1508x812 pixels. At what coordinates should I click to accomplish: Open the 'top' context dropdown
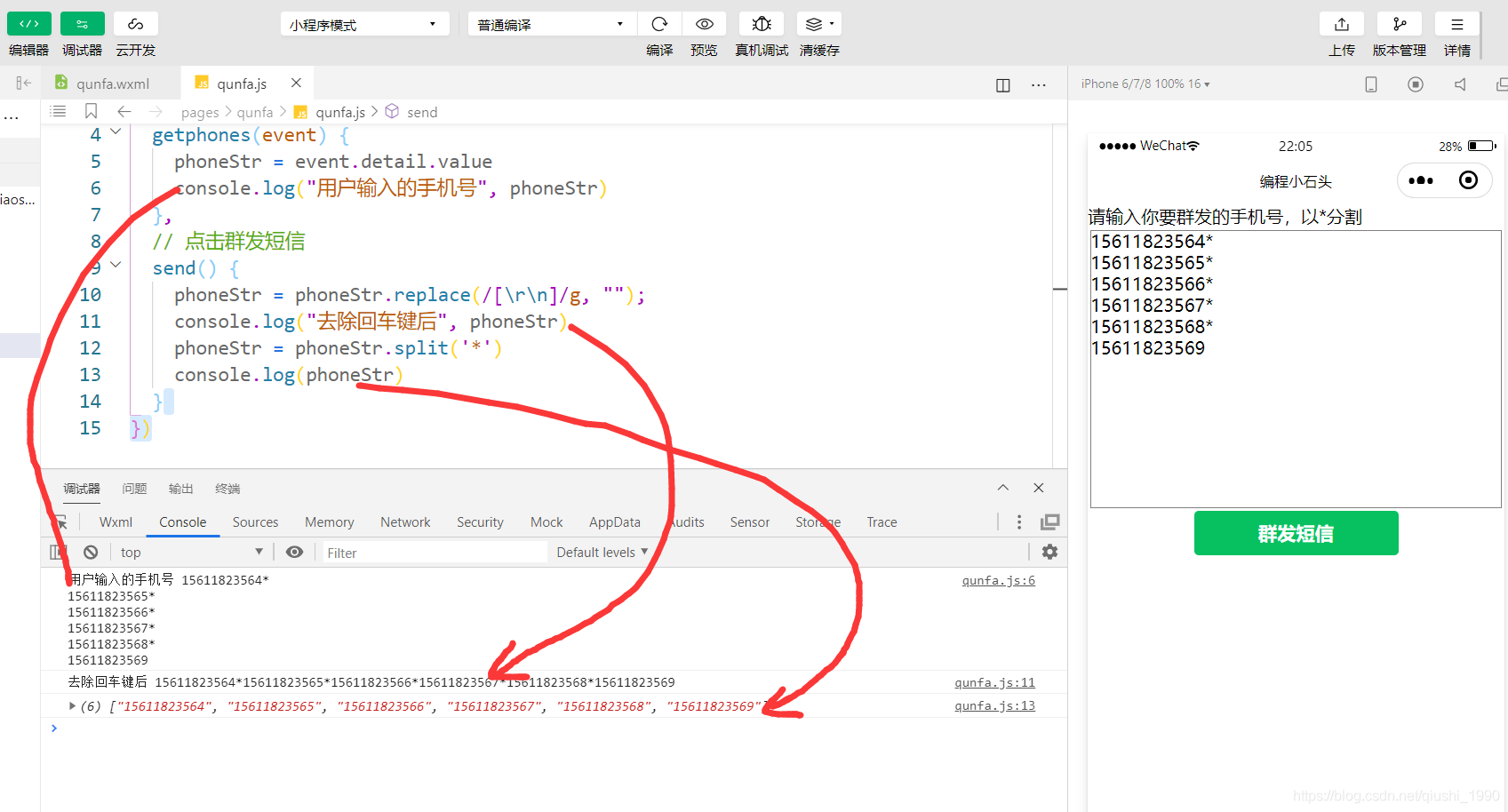(191, 553)
